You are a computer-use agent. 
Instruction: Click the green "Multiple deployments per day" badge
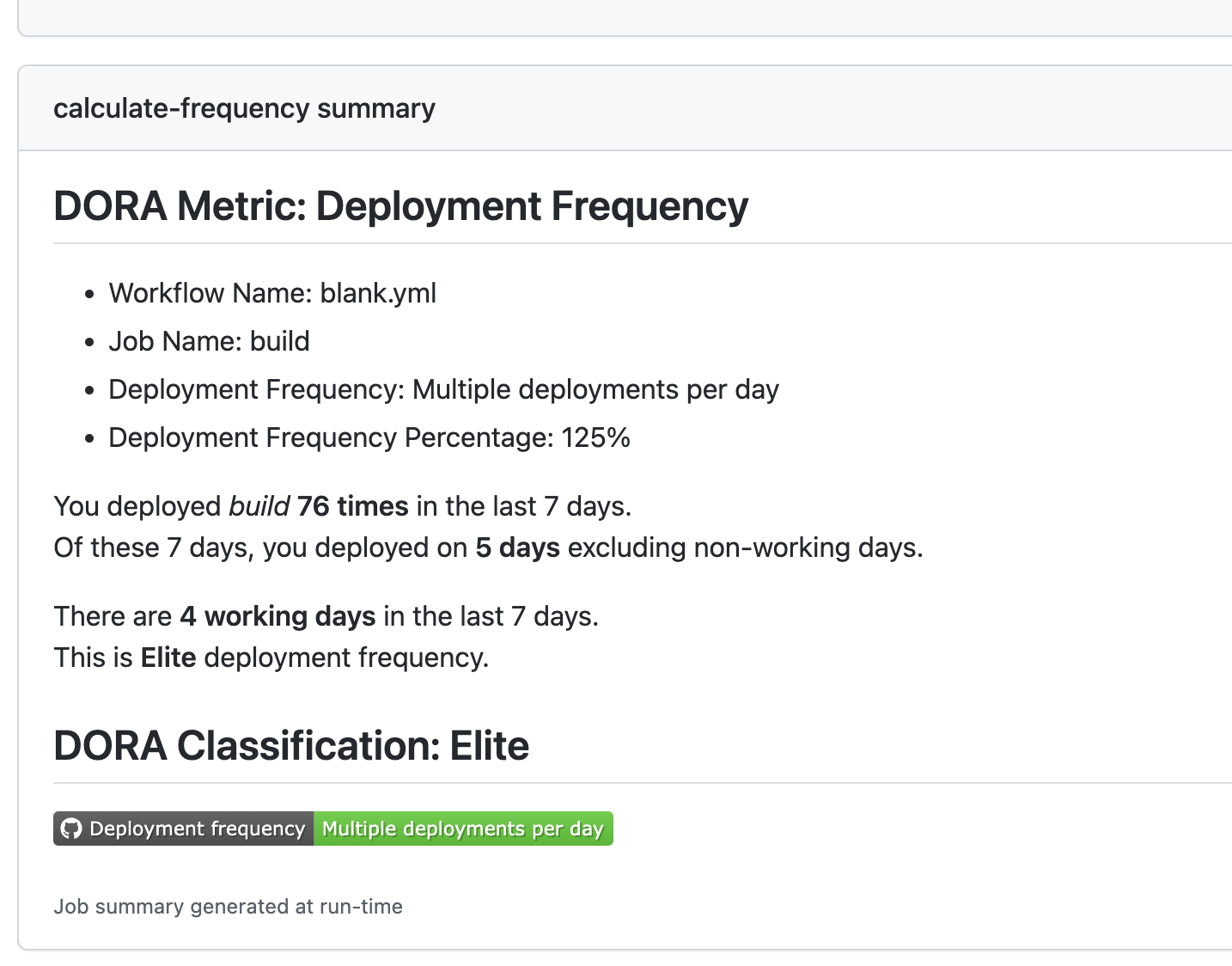point(463,828)
